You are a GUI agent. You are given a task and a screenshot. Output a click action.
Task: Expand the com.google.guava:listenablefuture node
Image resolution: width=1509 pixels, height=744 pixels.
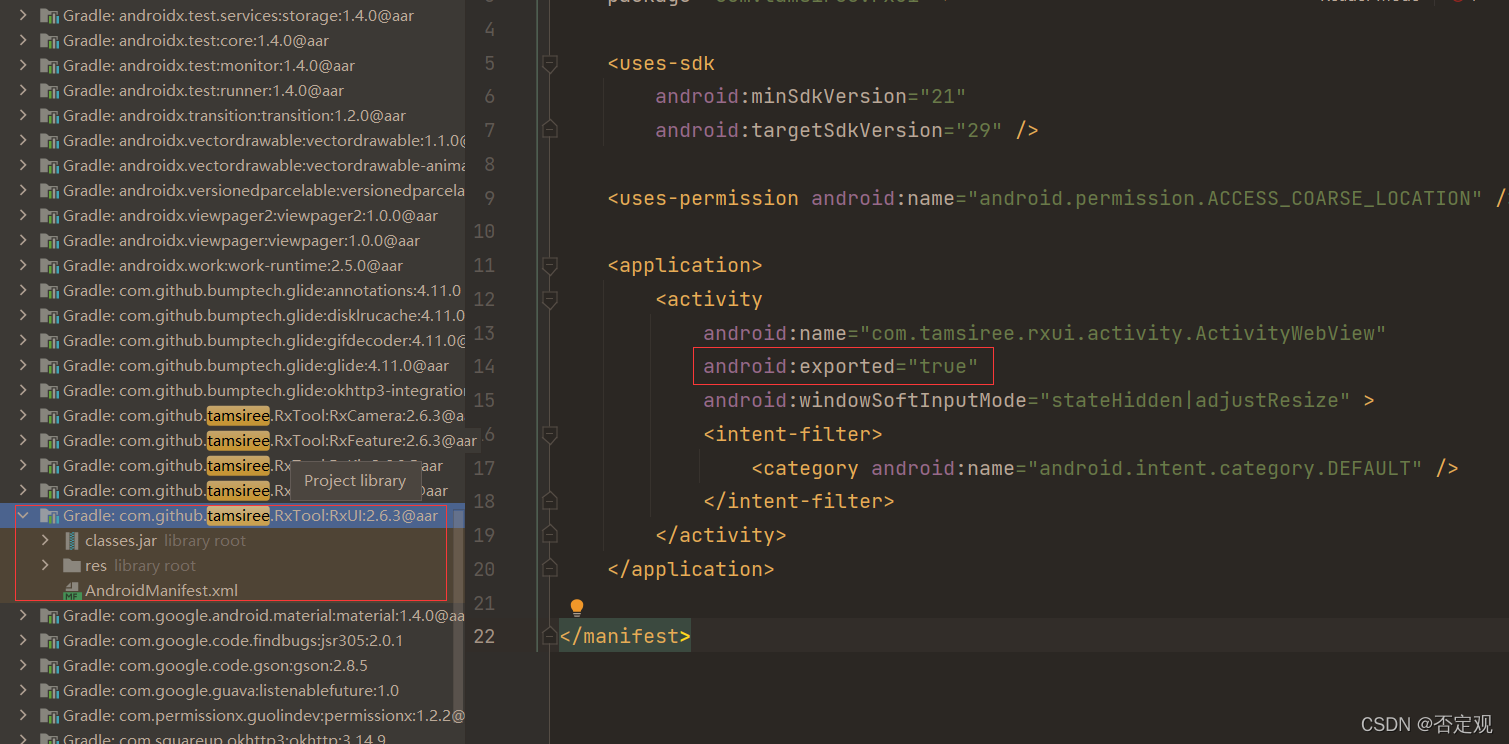pyautogui.click(x=22, y=690)
